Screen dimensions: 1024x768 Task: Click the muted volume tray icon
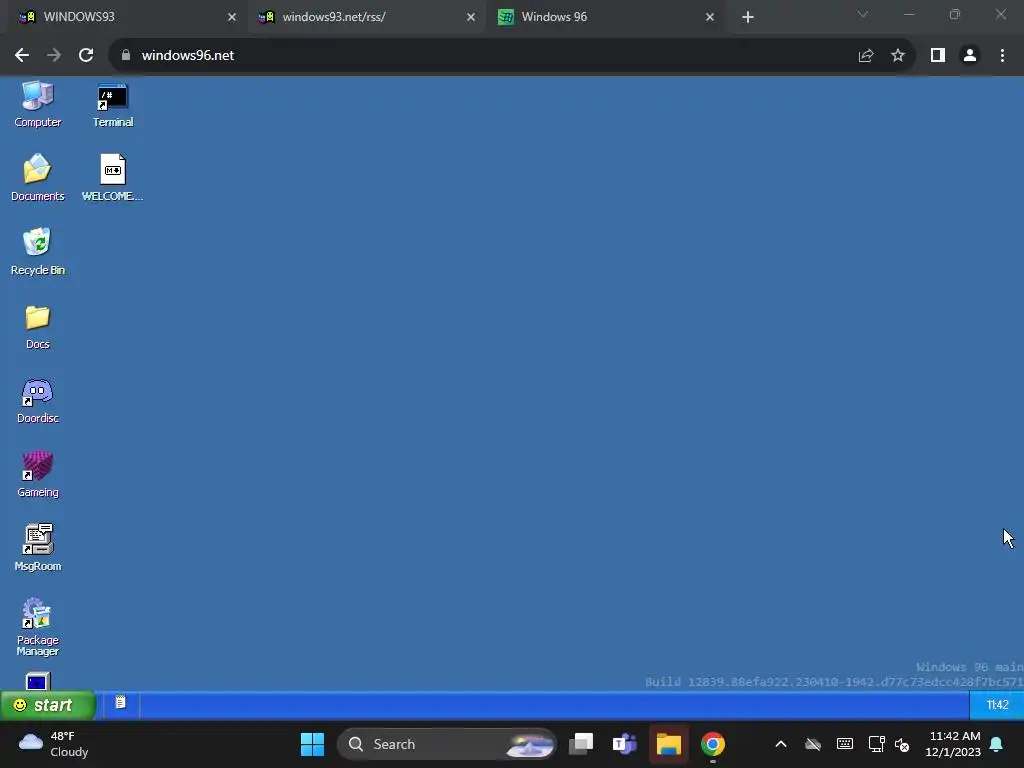click(902, 744)
